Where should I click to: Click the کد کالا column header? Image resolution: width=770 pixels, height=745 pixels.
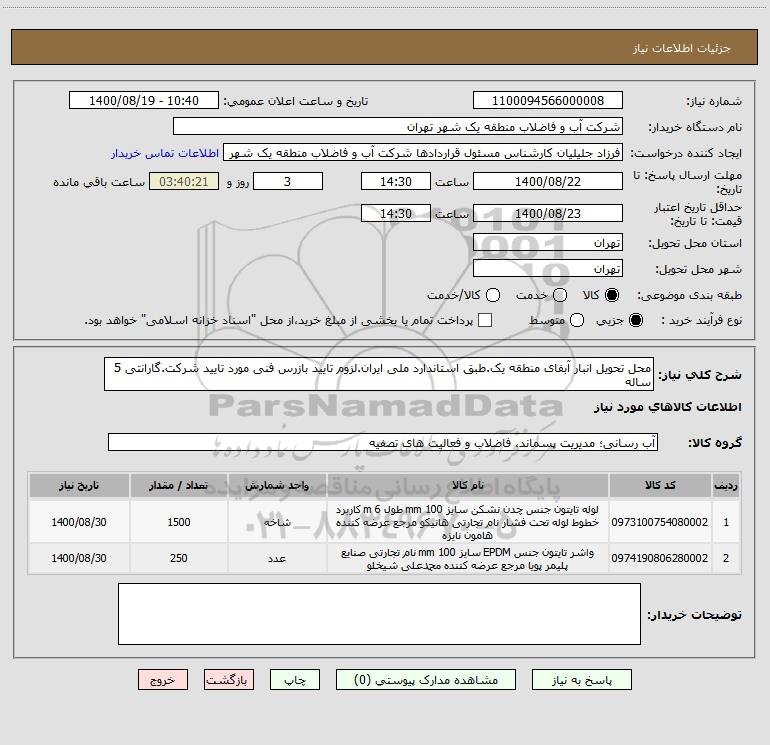coord(660,486)
